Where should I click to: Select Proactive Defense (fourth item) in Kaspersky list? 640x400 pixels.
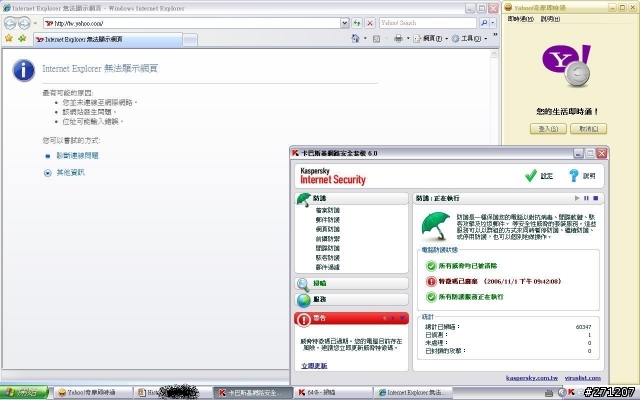327,239
